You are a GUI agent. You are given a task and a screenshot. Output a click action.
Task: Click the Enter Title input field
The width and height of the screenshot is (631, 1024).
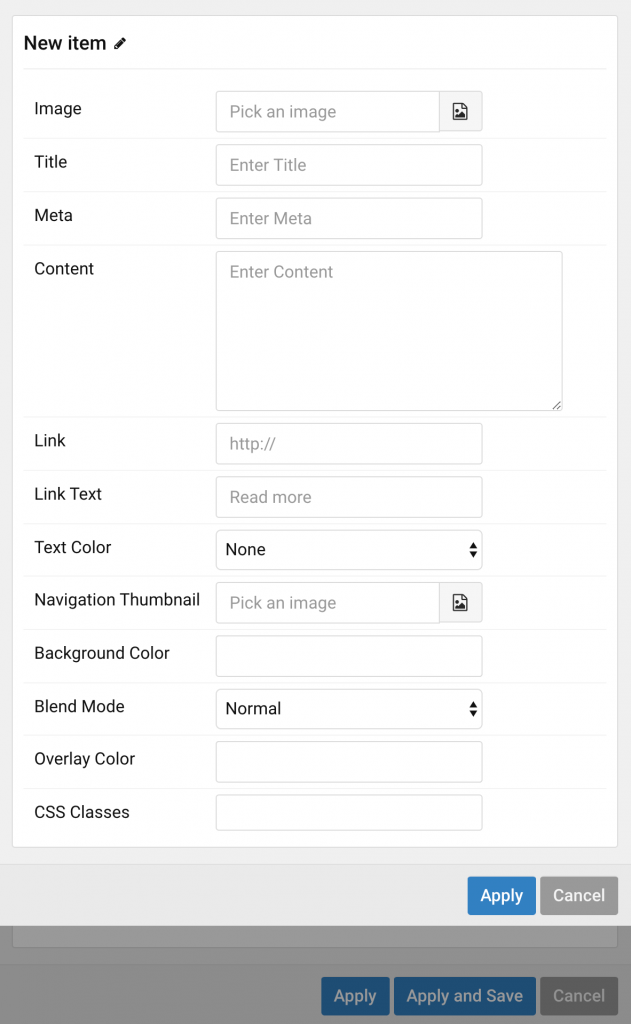pos(348,164)
